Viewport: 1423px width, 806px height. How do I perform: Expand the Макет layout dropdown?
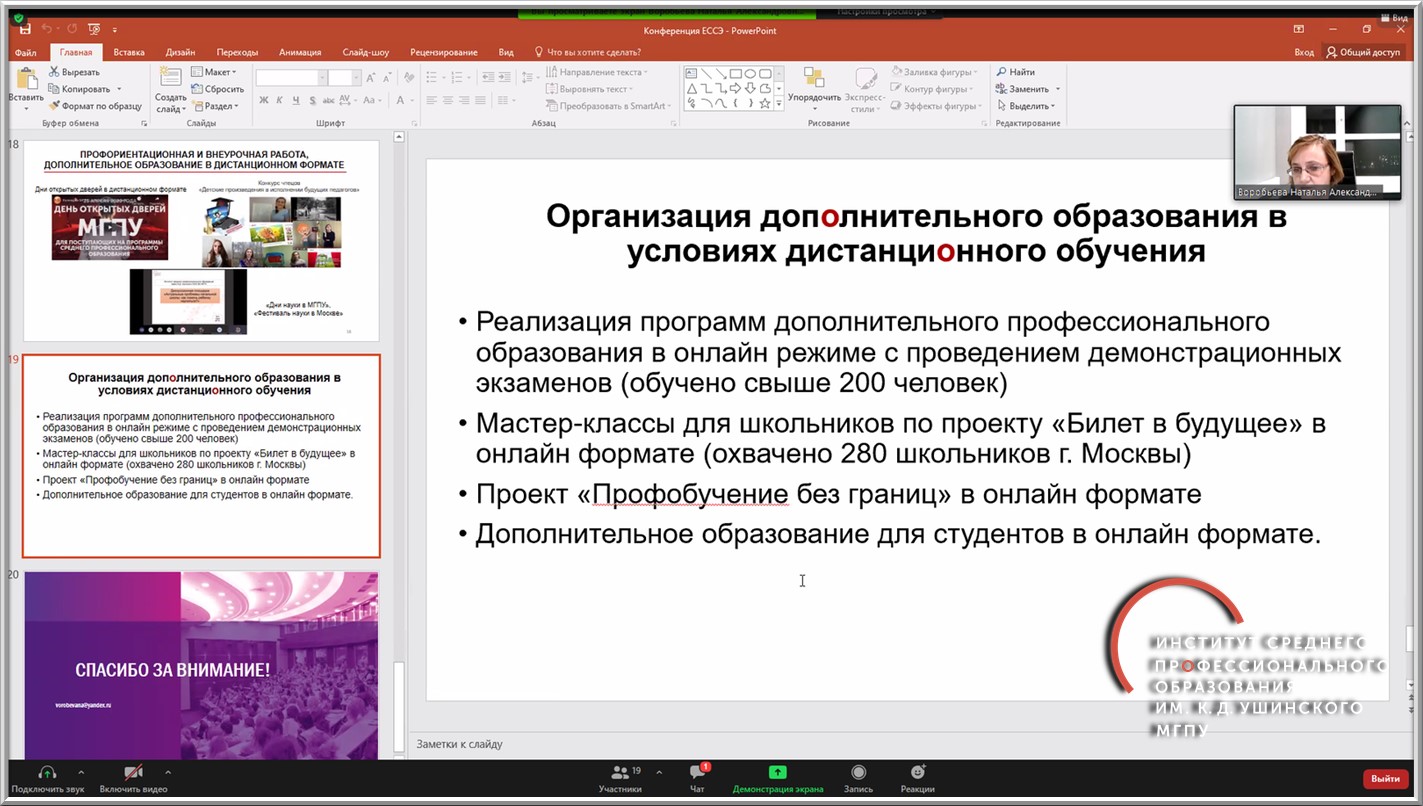coord(218,72)
